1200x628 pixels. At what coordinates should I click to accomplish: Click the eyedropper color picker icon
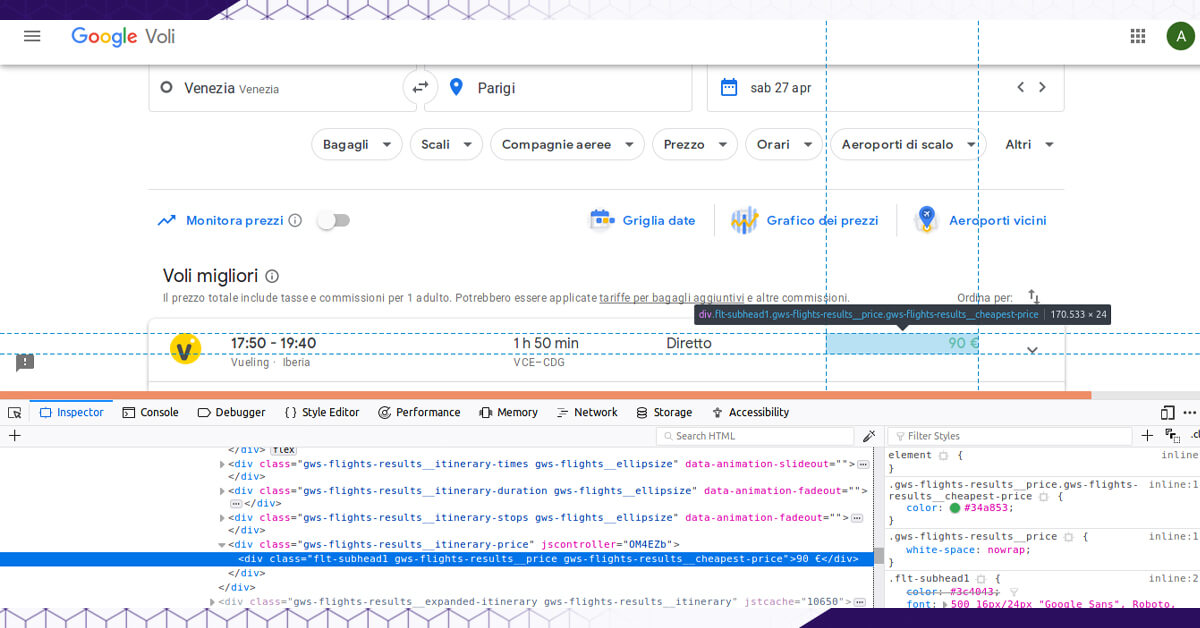click(x=869, y=436)
